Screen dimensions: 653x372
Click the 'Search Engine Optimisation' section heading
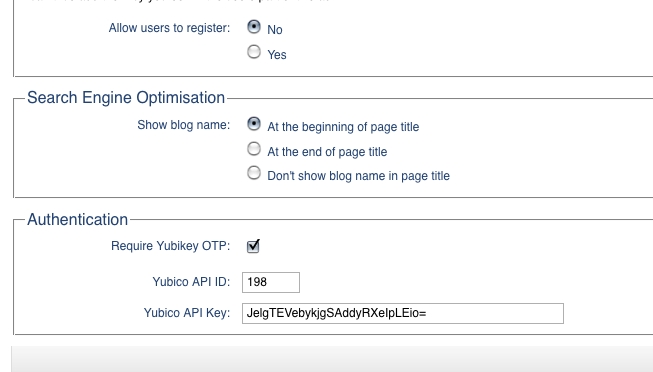(126, 97)
